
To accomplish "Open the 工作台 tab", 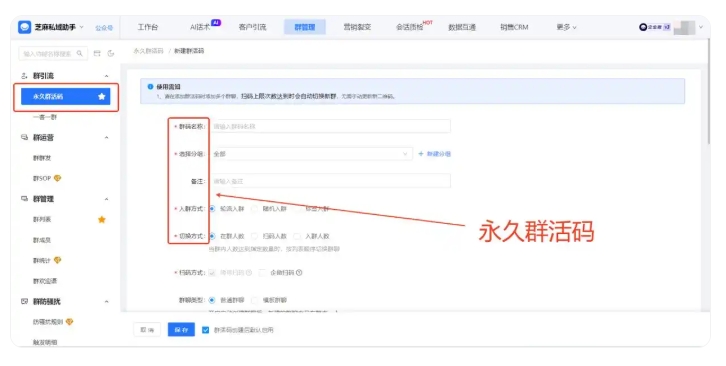I will (148, 27).
